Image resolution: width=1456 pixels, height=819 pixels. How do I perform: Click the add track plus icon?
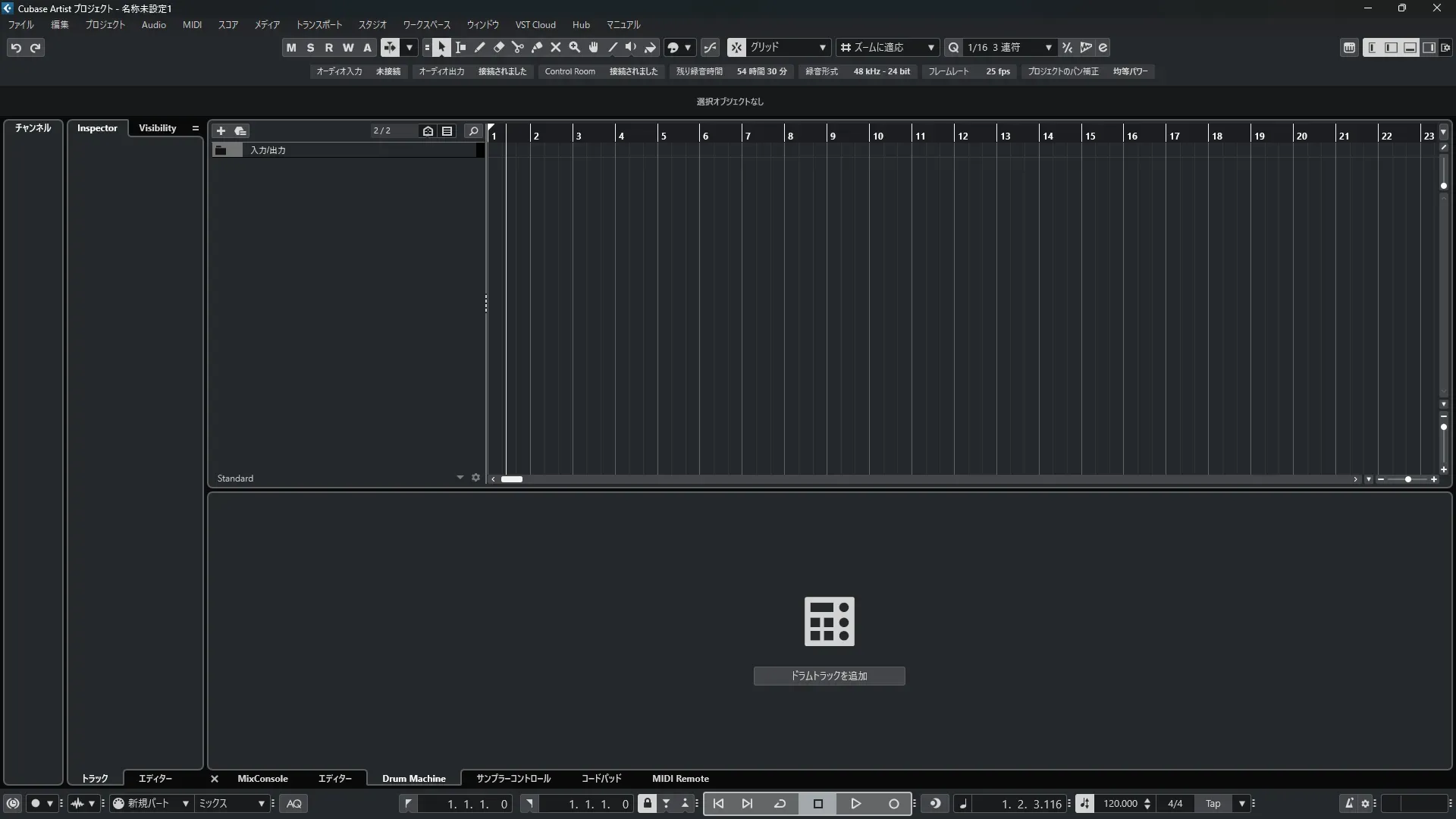pyautogui.click(x=221, y=131)
